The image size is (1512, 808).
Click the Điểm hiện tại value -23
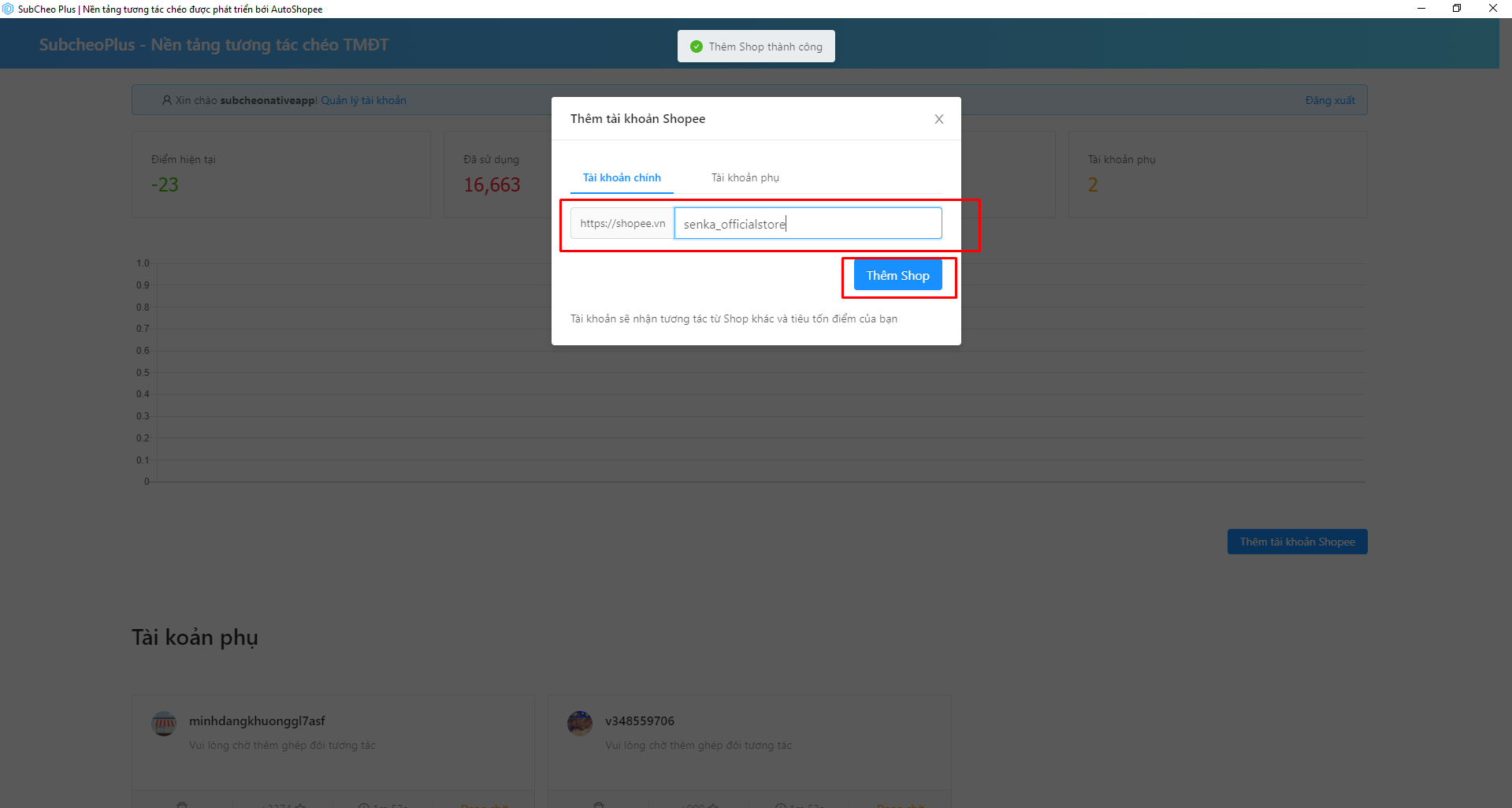tap(165, 184)
